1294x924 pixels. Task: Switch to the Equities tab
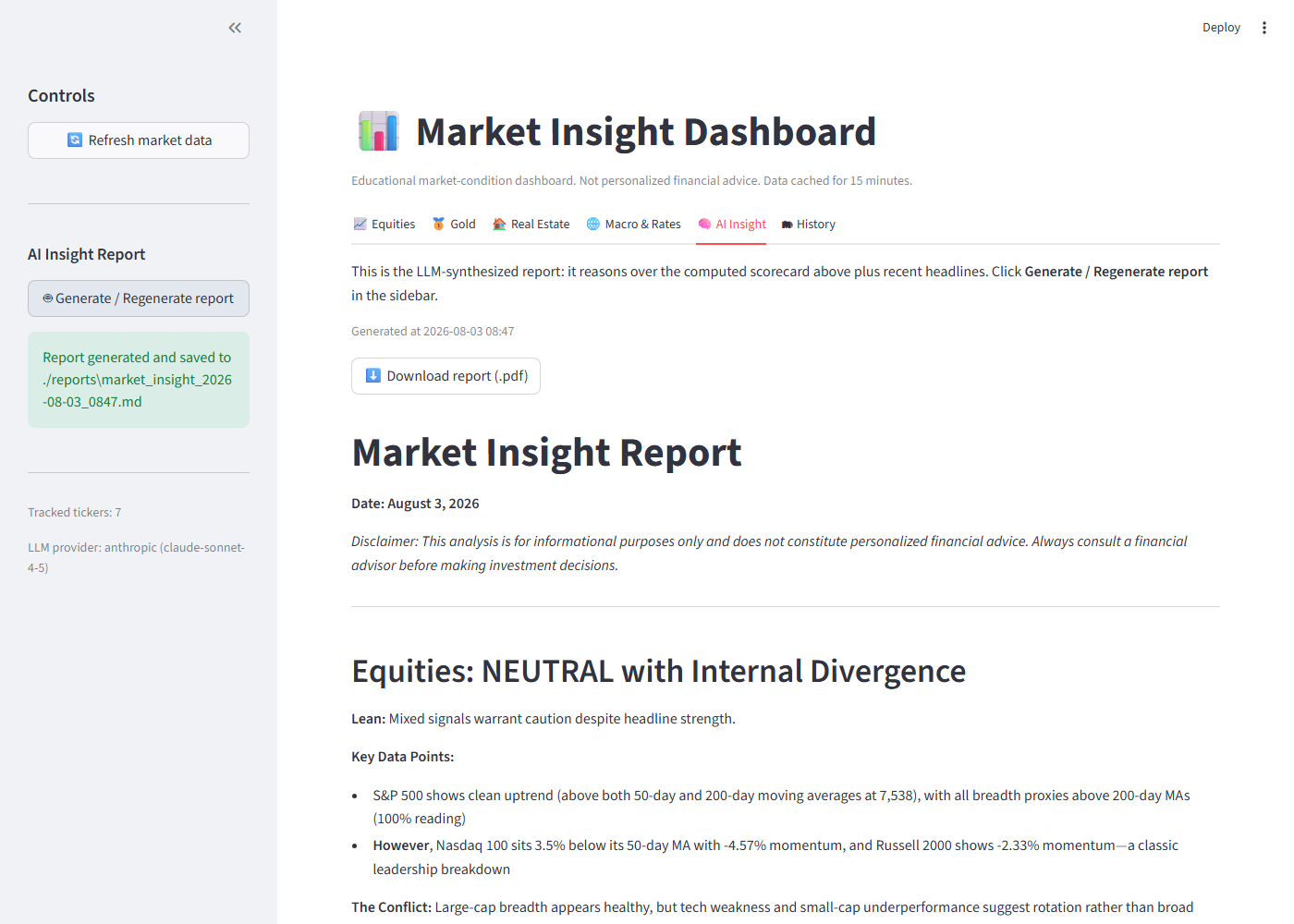point(385,225)
